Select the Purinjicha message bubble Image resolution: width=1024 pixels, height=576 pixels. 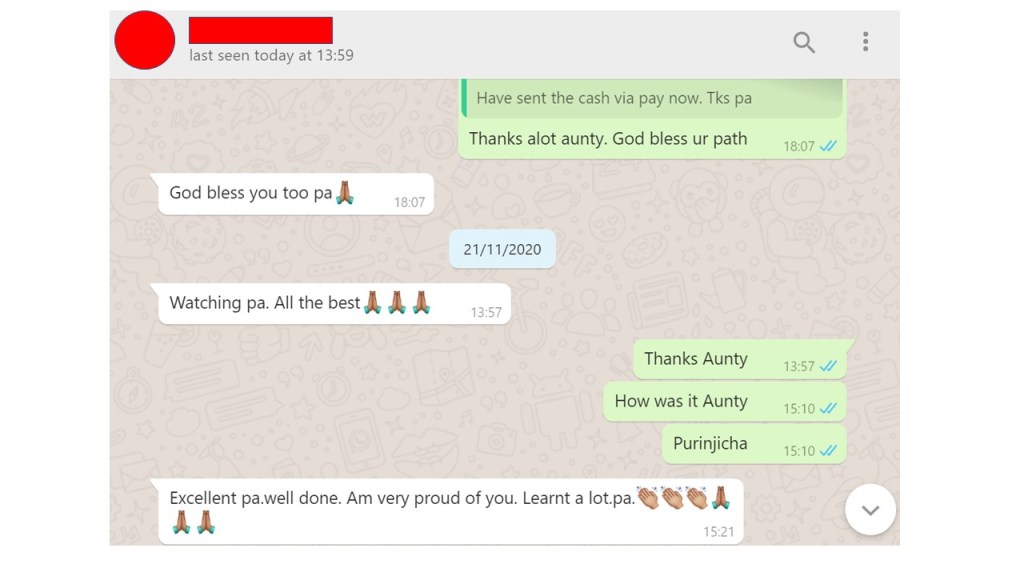coord(754,445)
